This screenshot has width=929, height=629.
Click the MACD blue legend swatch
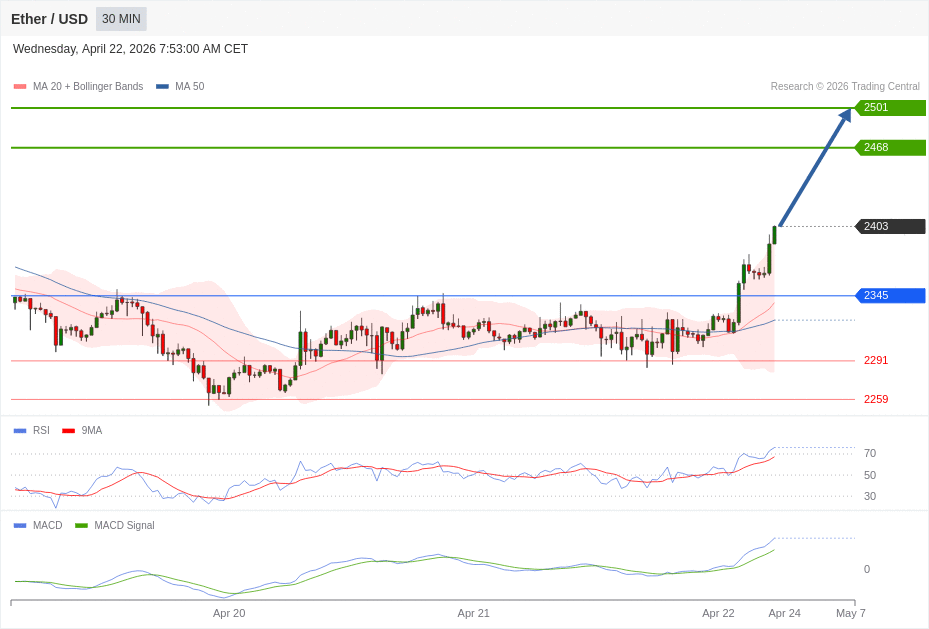point(20,526)
